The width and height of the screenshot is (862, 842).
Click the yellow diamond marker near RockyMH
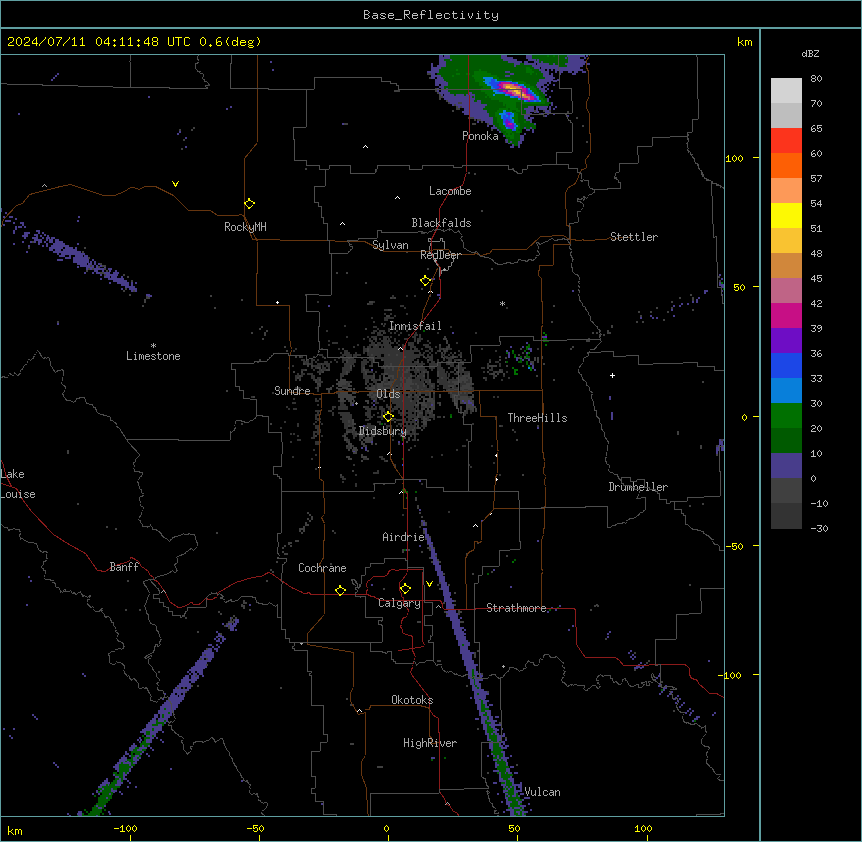tap(250, 204)
